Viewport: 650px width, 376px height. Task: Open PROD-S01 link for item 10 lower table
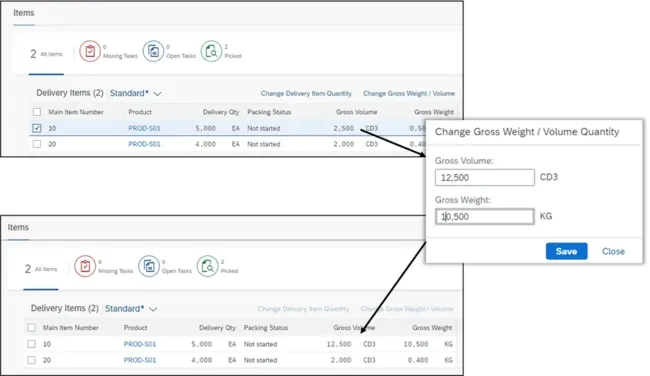(x=140, y=344)
